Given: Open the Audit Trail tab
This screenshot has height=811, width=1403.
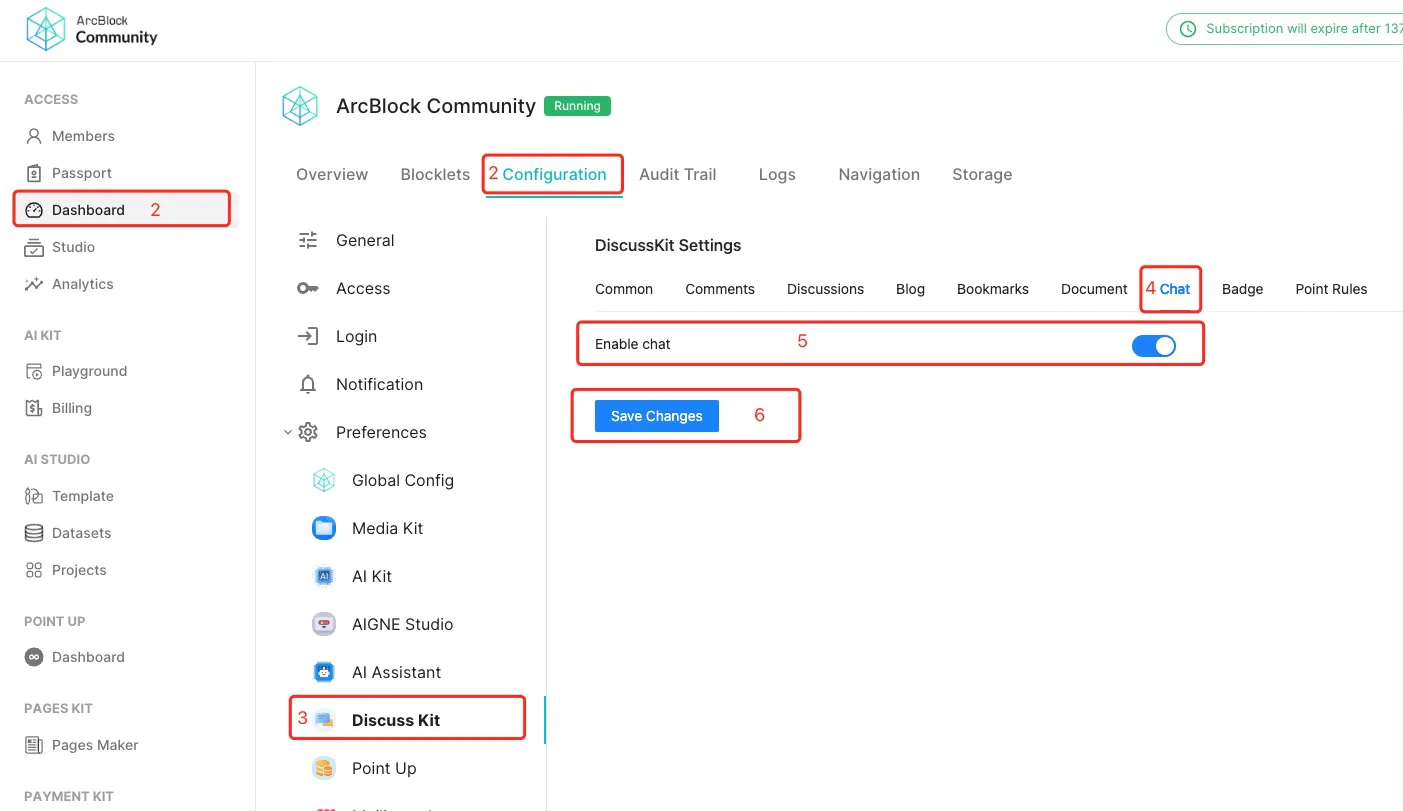Looking at the screenshot, I should coord(678,174).
